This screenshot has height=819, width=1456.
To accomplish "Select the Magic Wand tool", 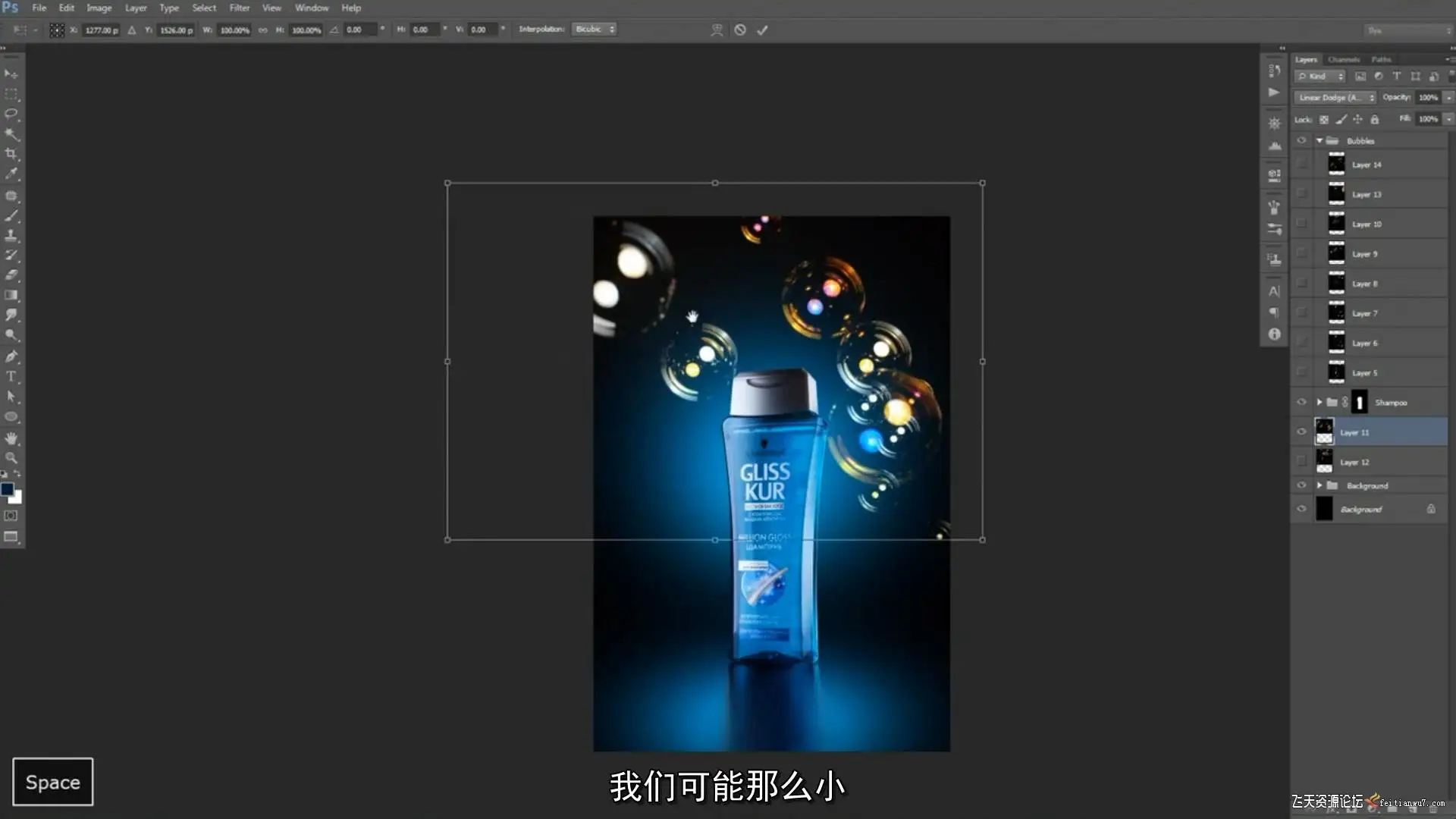I will point(11,134).
